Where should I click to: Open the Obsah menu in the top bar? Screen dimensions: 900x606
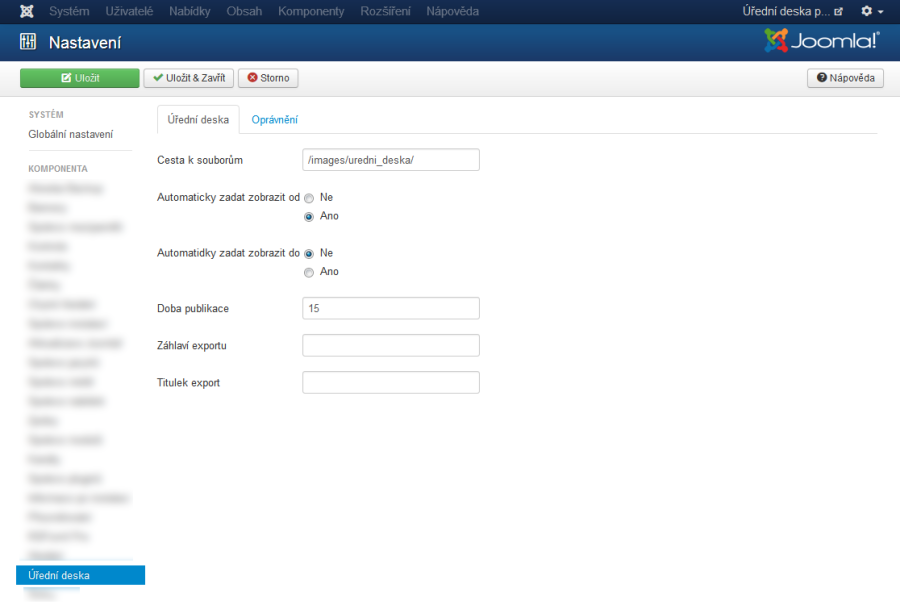[x=244, y=11]
